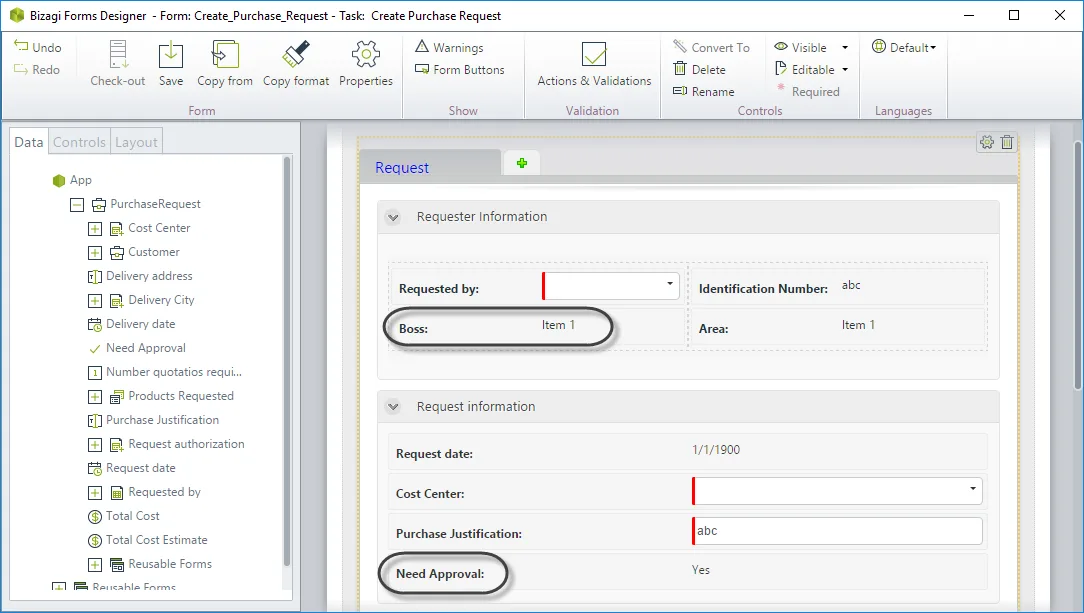Viewport: 1084px width, 613px height.
Task: Click the Undo icon
Action: (21, 46)
